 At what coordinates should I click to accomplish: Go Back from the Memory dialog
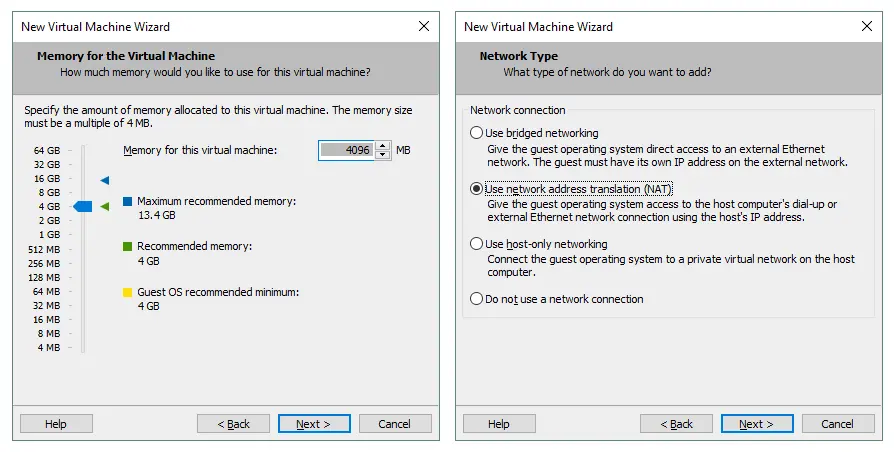(233, 424)
